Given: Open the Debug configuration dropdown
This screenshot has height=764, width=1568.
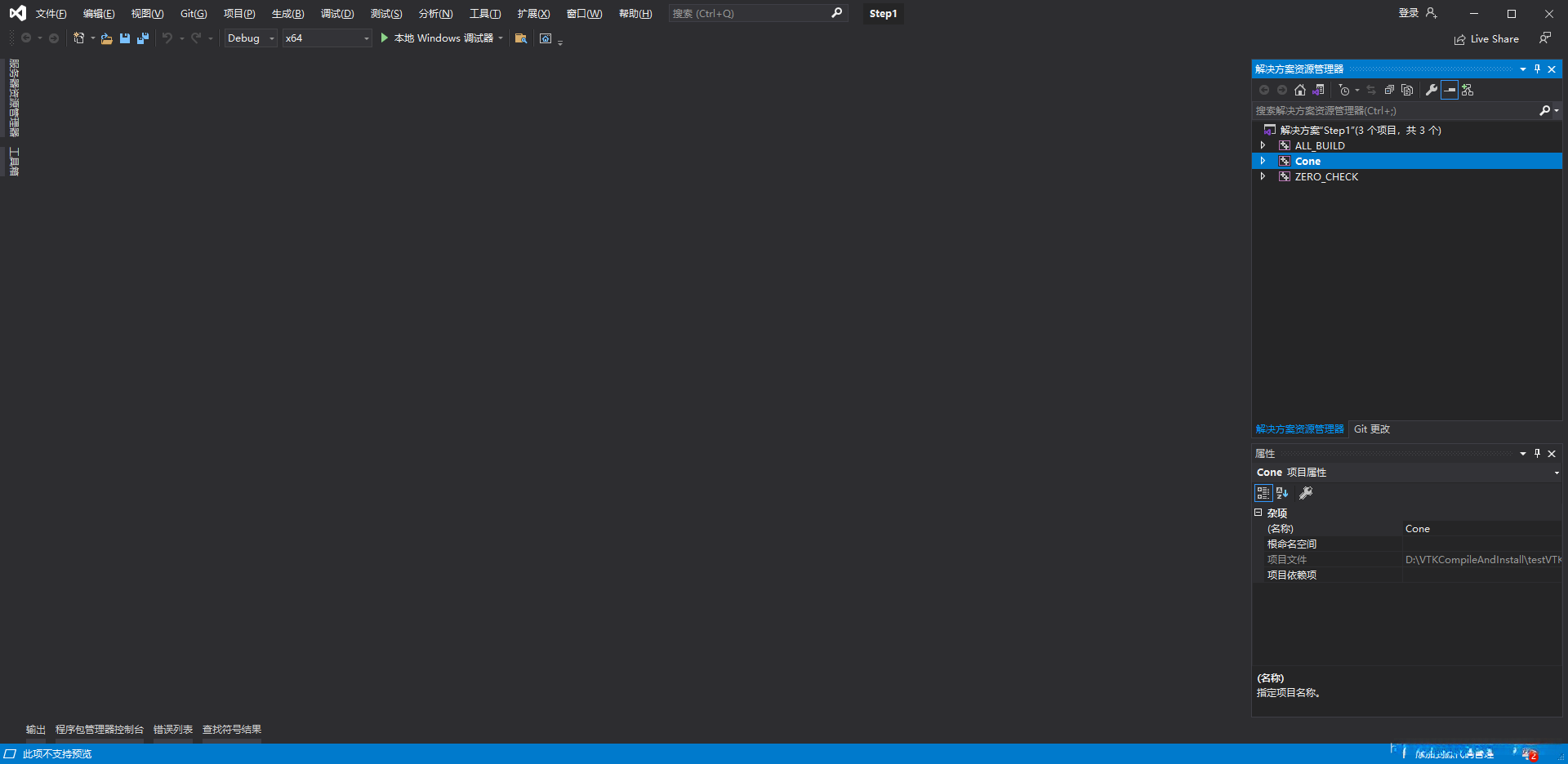Looking at the screenshot, I should click(251, 38).
